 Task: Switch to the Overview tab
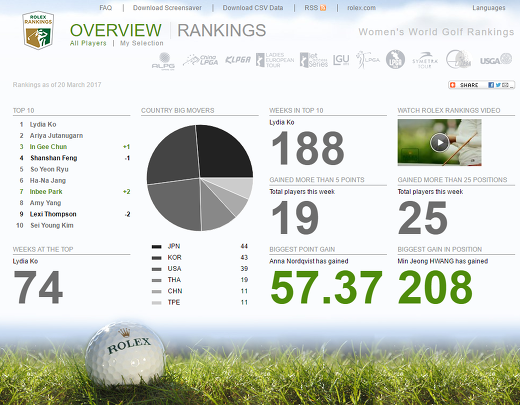tap(116, 30)
